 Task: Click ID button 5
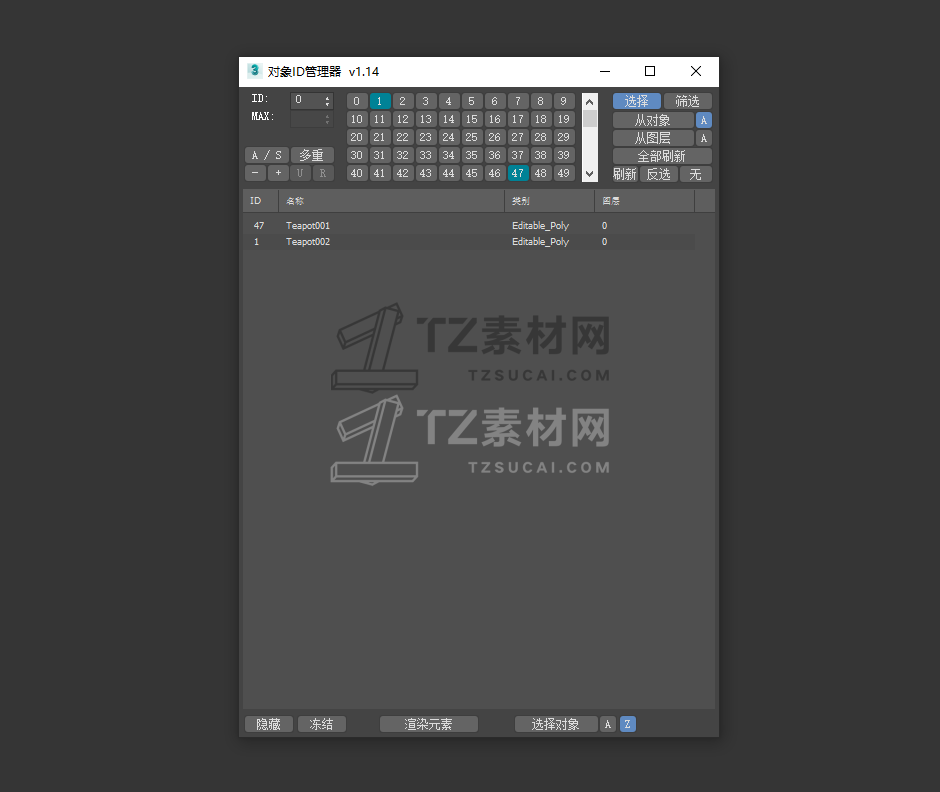click(x=471, y=101)
